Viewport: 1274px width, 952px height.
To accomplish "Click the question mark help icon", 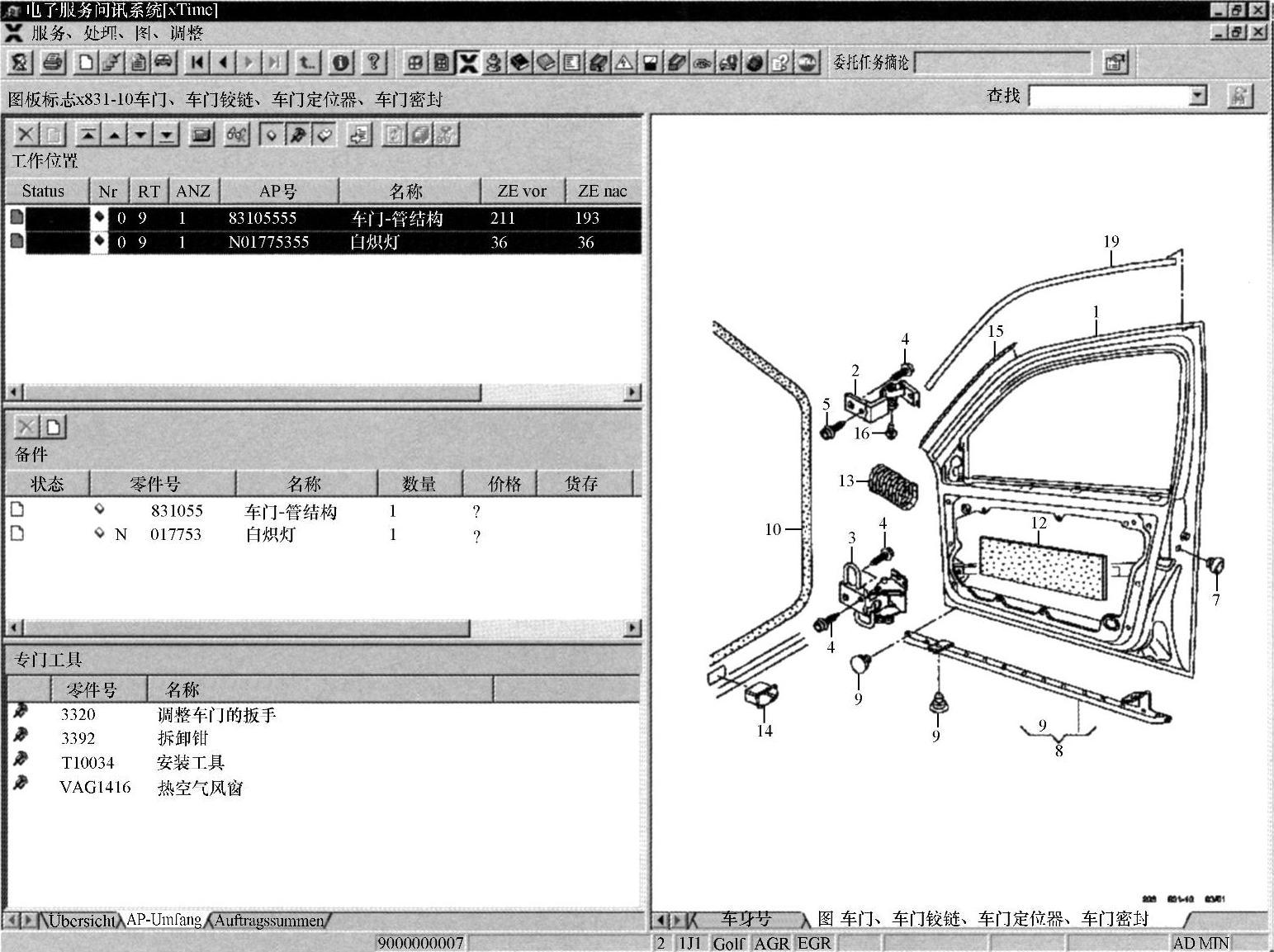I will tap(373, 62).
